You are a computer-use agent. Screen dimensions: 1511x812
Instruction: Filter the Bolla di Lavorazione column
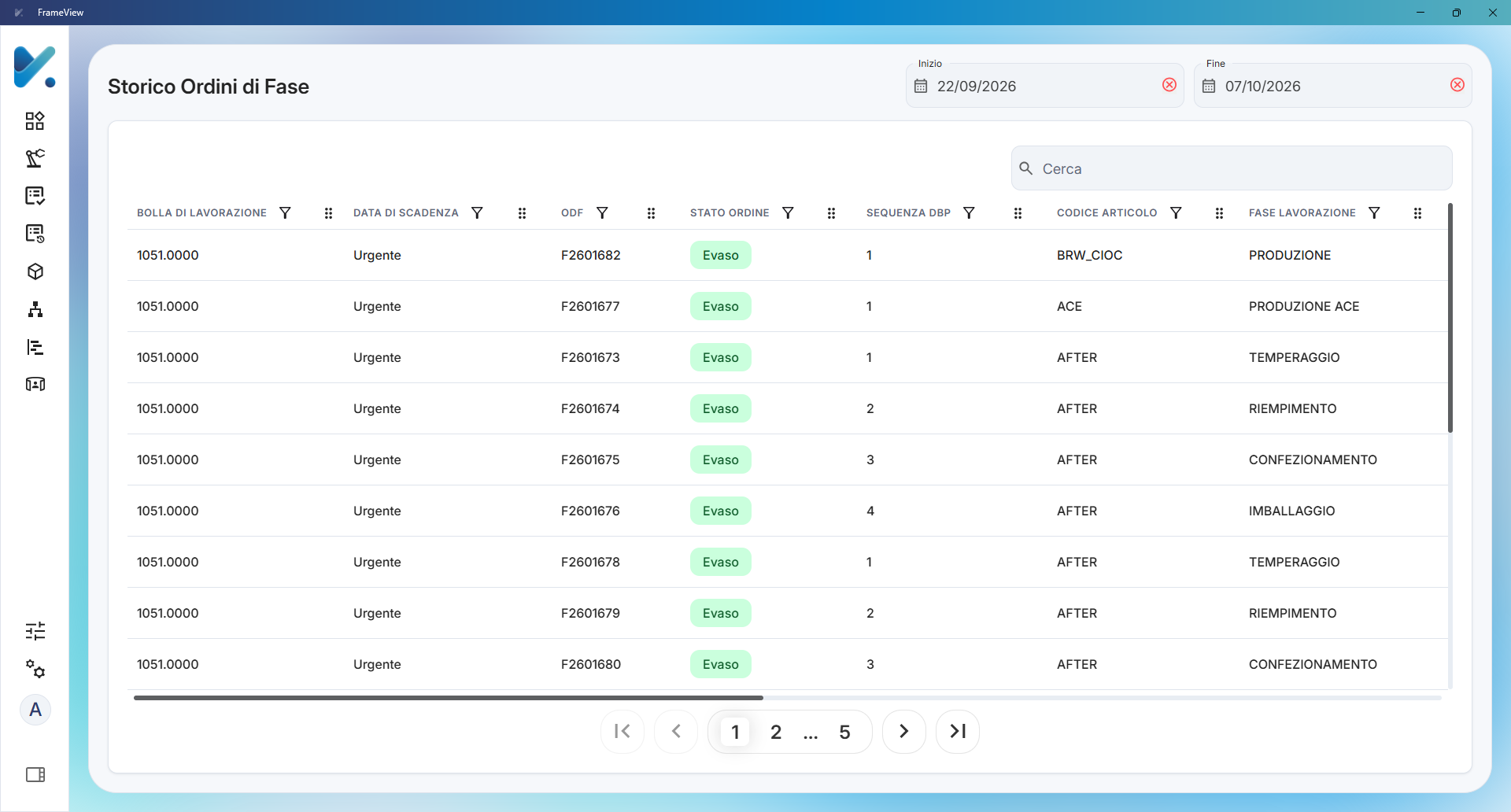point(285,213)
